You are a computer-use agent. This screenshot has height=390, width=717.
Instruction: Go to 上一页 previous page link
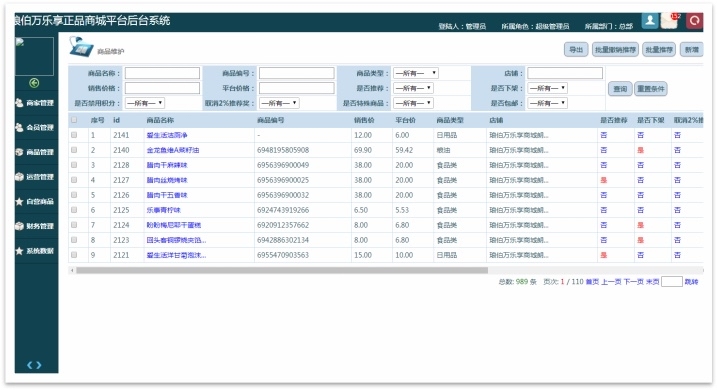[x=611, y=282]
